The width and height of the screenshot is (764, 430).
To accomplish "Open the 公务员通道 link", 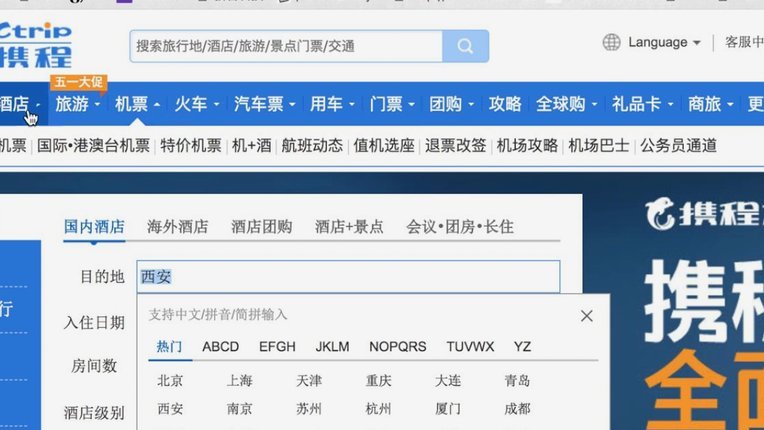I will click(678, 146).
